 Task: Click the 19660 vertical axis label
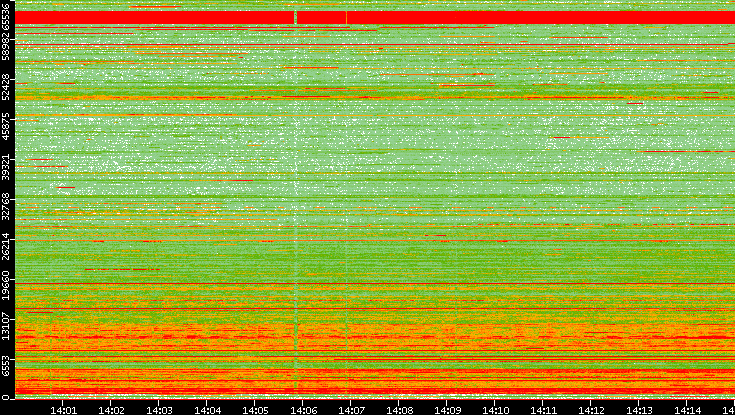click(7, 284)
